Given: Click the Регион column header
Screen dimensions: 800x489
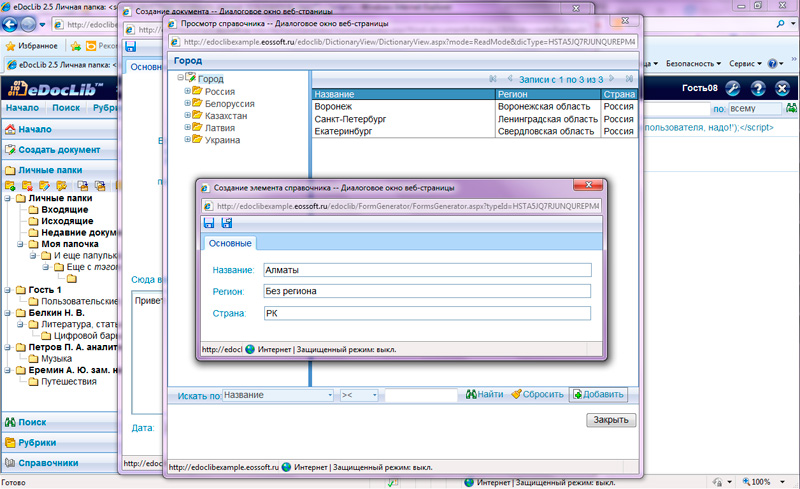Looking at the screenshot, I should click(x=548, y=94).
